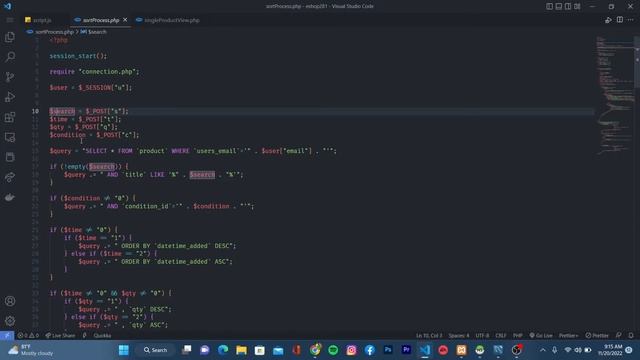Switch to the script.js tab

39,20
